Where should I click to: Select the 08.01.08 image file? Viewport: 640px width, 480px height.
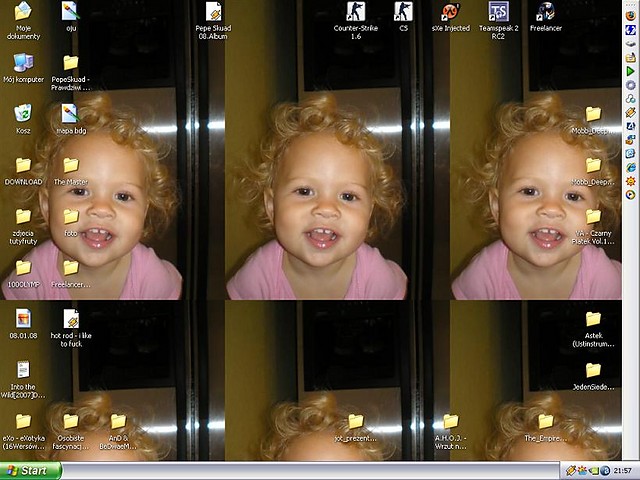pyautogui.click(x=23, y=324)
